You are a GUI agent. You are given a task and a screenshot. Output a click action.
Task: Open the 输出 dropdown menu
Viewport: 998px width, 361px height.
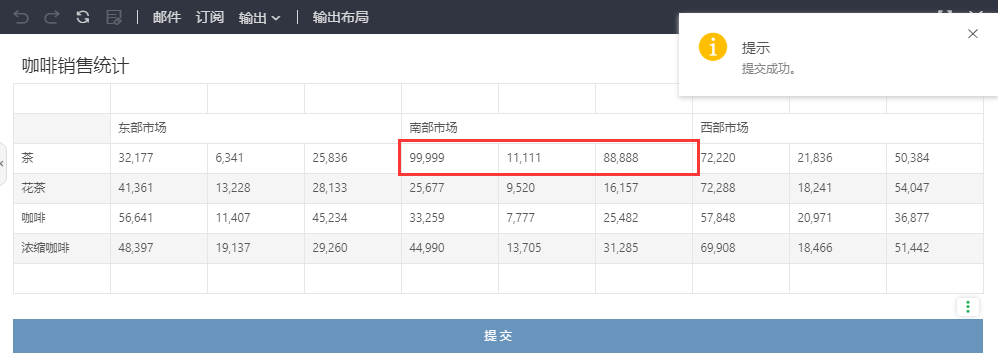pyautogui.click(x=259, y=18)
